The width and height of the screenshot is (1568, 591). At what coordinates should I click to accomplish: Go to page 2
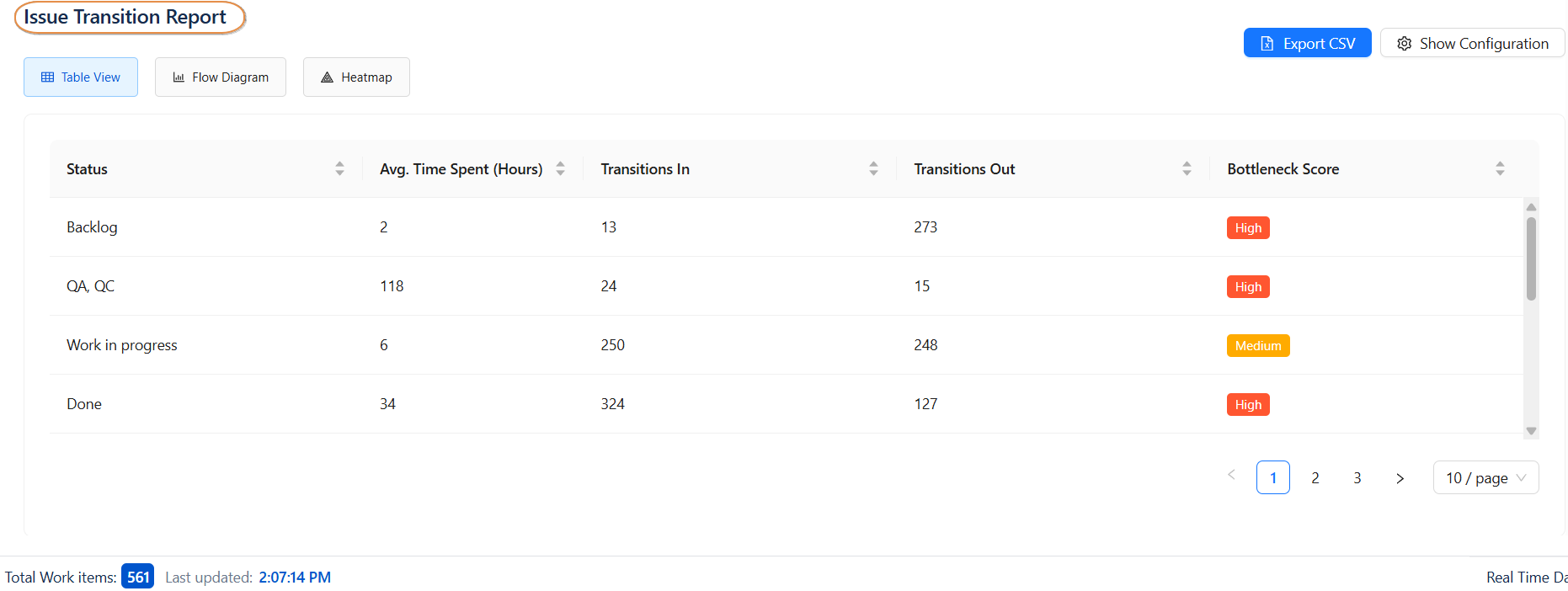click(x=1315, y=478)
